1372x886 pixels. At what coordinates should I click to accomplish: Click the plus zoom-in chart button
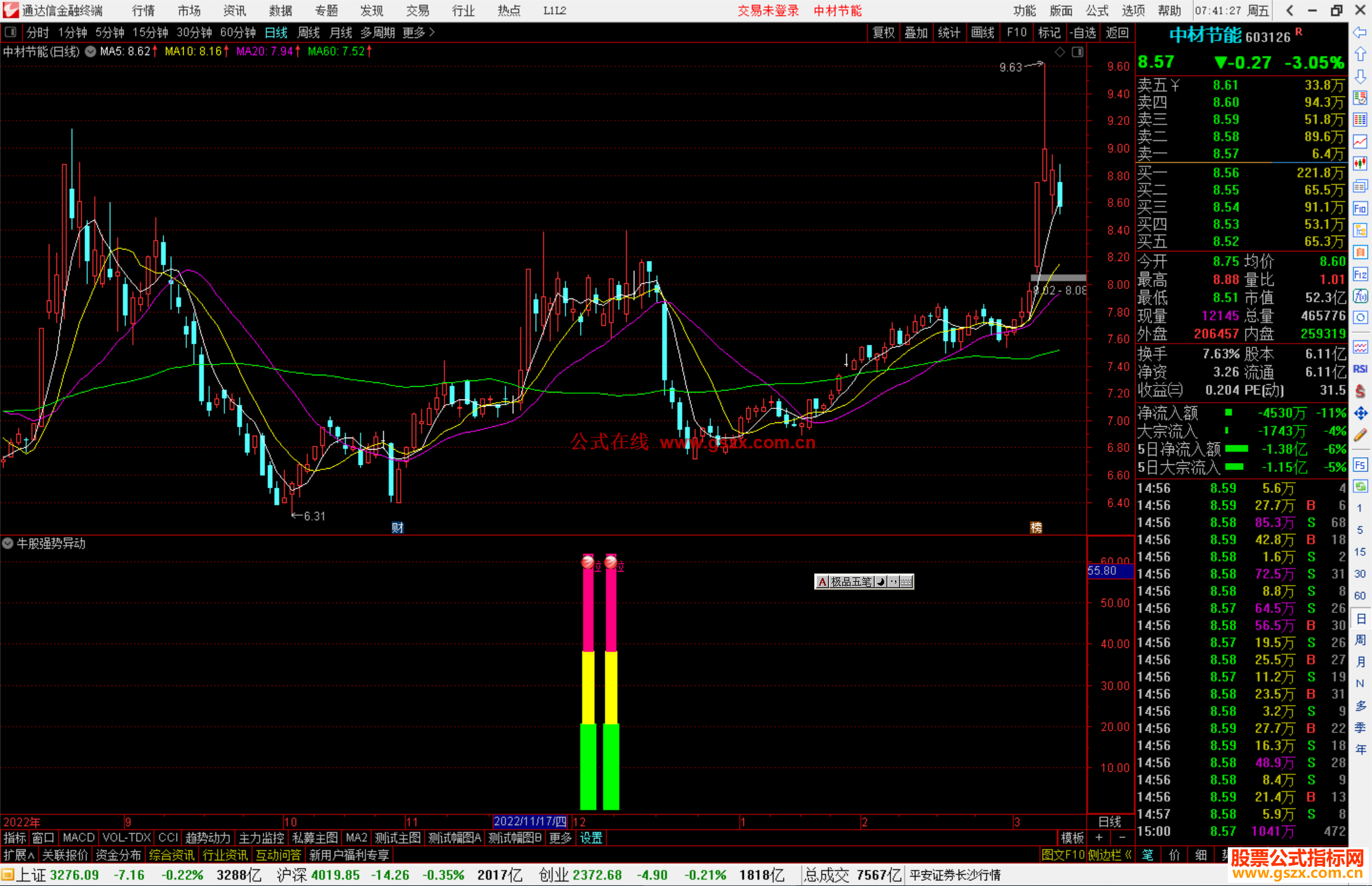click(x=1099, y=838)
